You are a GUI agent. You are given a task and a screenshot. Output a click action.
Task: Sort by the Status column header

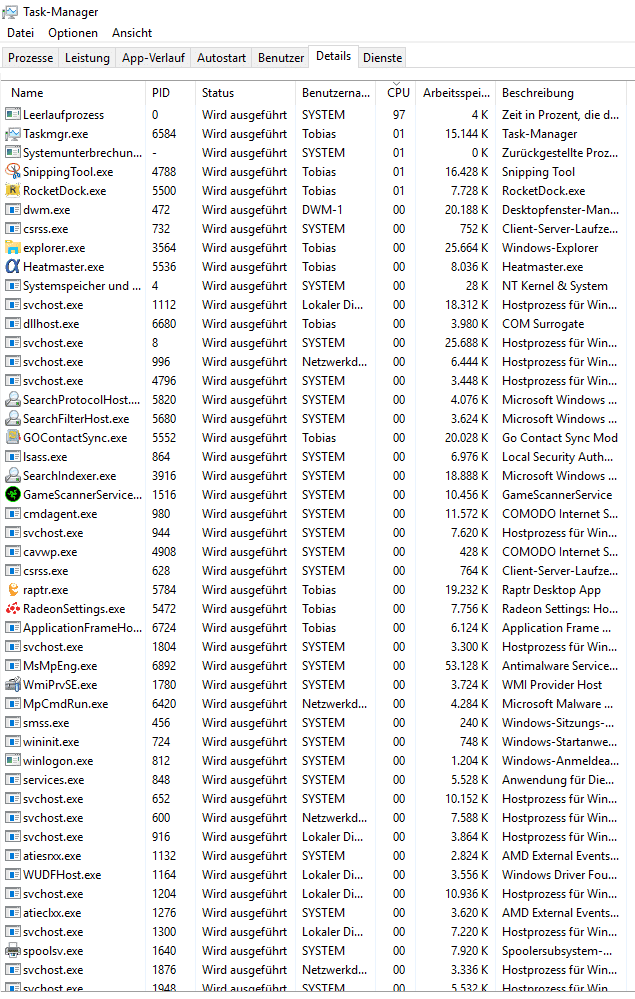pos(245,93)
